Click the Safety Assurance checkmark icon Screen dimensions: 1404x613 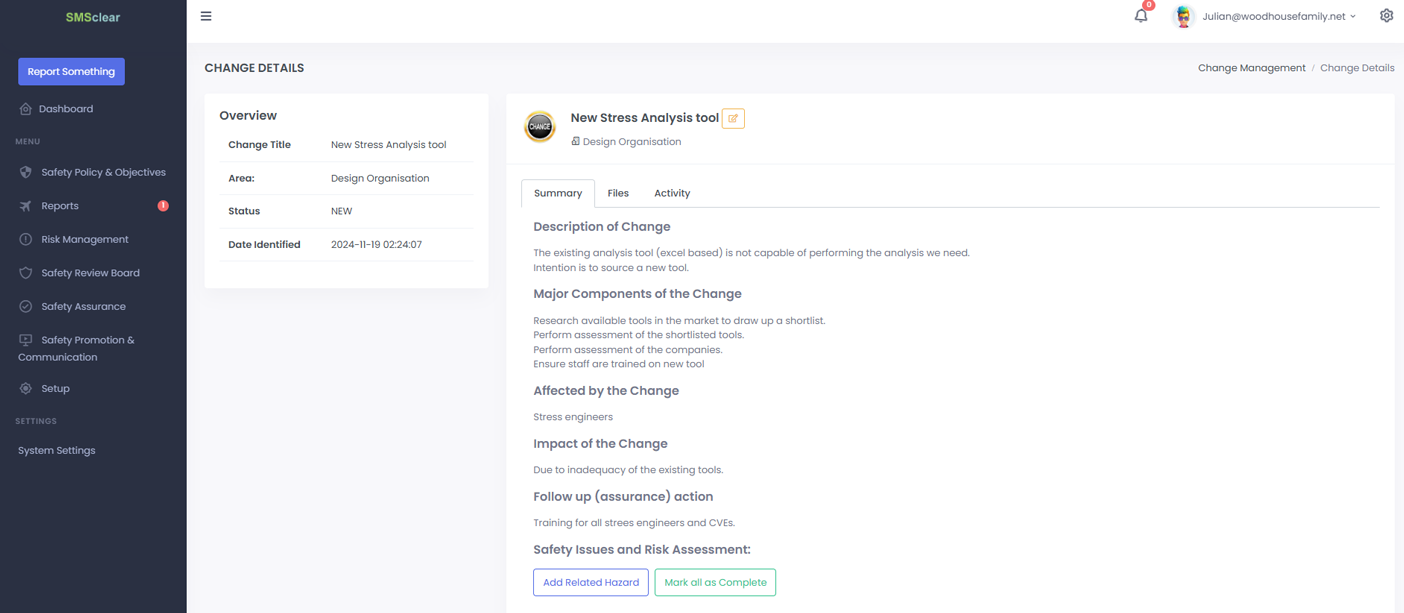pos(26,307)
